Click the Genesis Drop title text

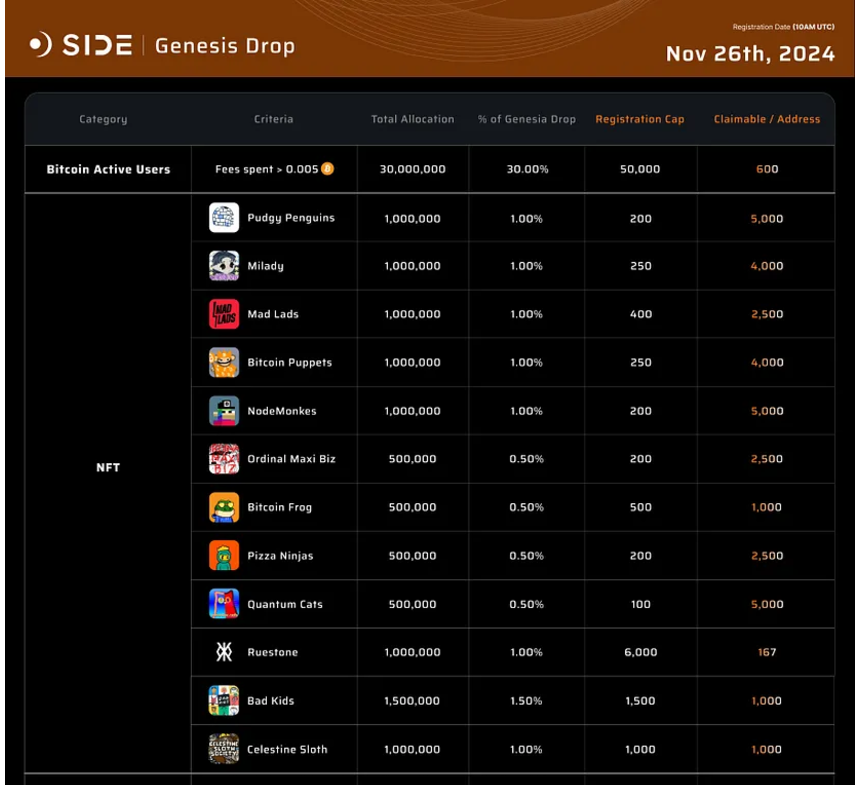point(225,46)
